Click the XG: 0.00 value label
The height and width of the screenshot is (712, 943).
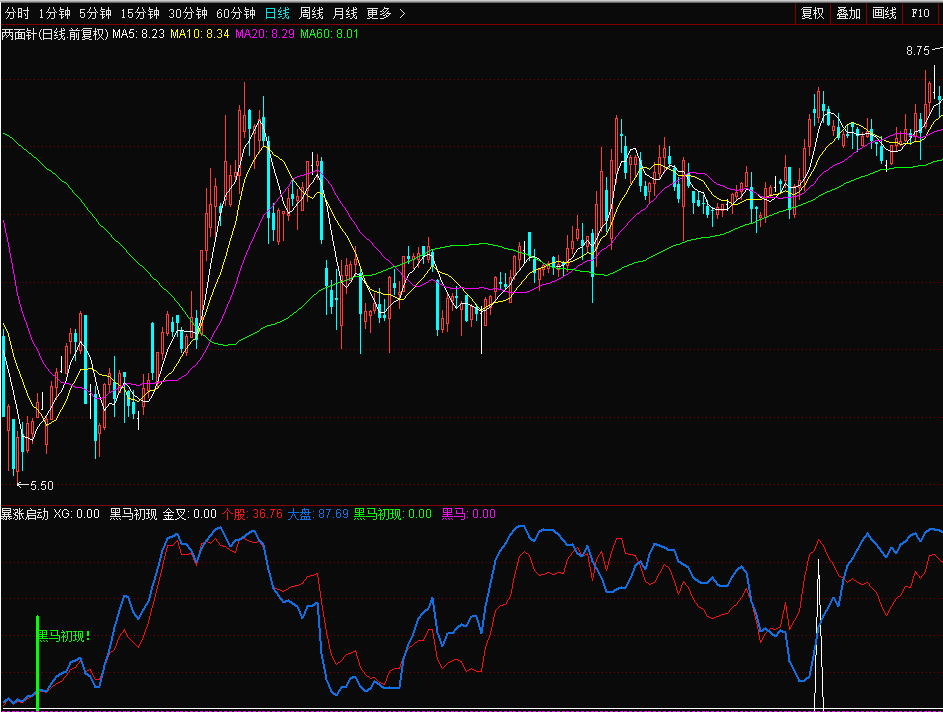click(x=76, y=514)
